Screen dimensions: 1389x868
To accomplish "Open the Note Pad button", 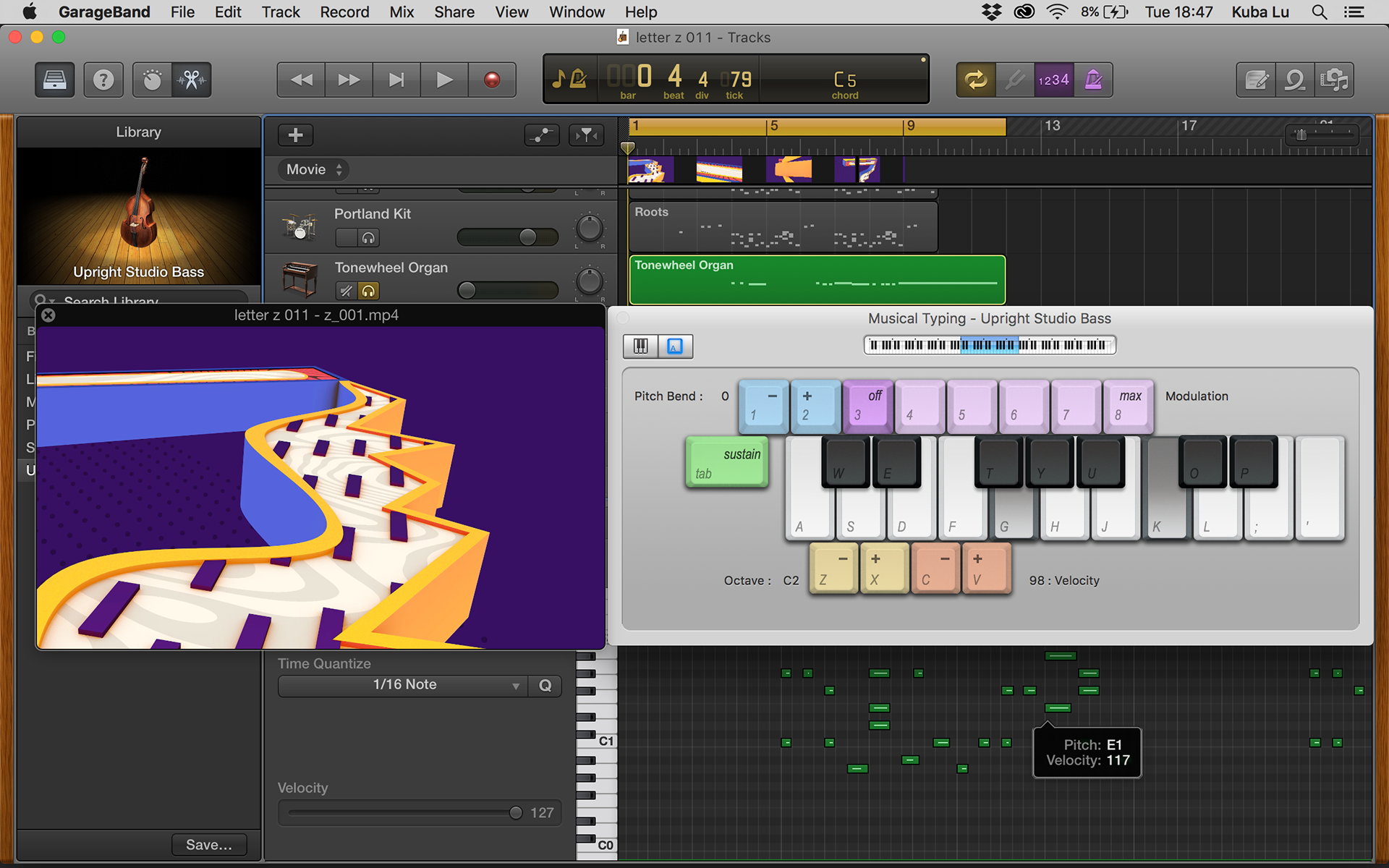I will (x=1256, y=80).
